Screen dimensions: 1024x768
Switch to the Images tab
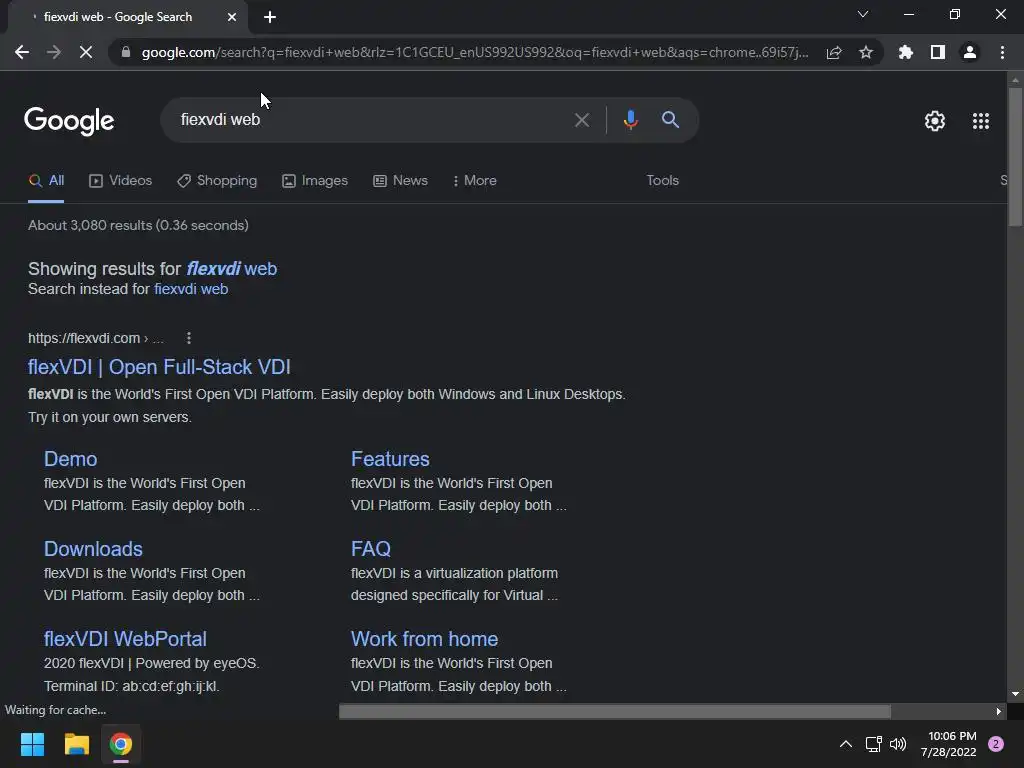point(315,181)
